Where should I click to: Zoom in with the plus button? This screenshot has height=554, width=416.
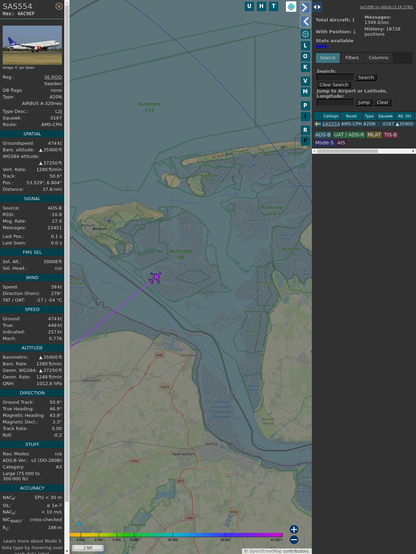pos(294,529)
